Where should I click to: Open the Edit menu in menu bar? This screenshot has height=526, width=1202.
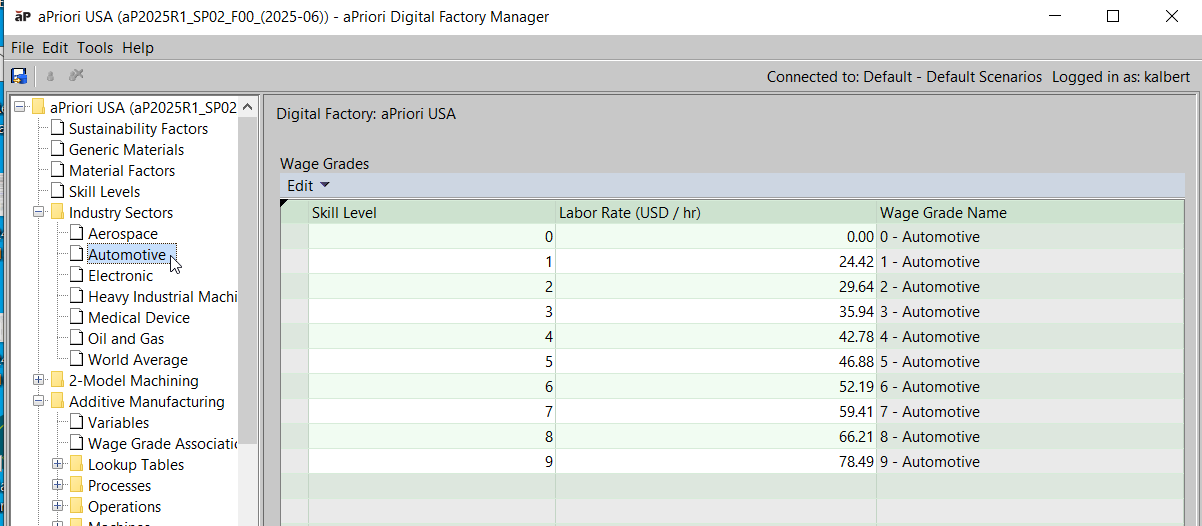55,47
